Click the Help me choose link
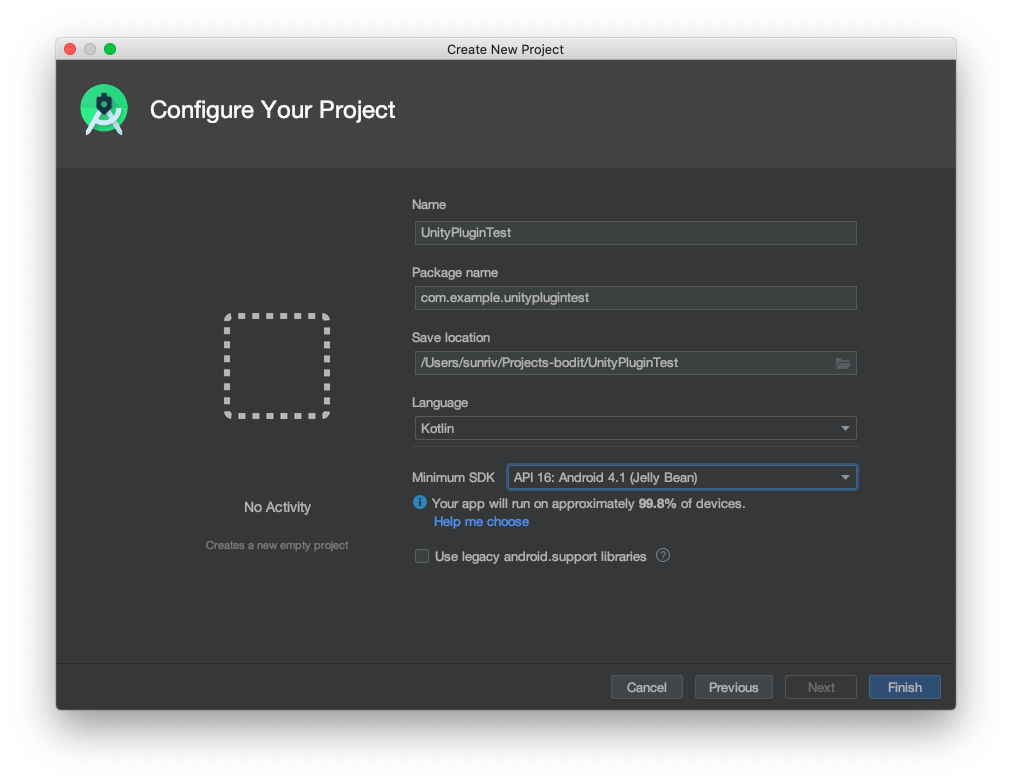The height and width of the screenshot is (784, 1012). (481, 522)
